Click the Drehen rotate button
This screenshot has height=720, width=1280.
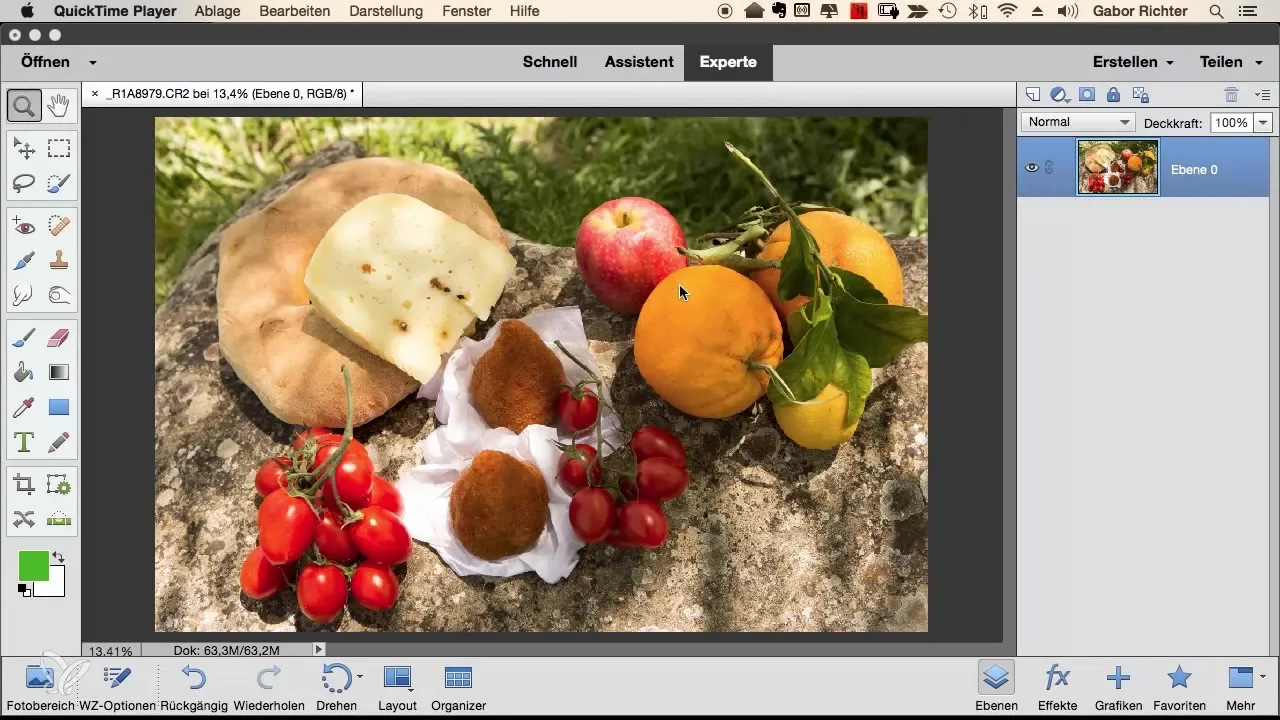[x=337, y=686]
